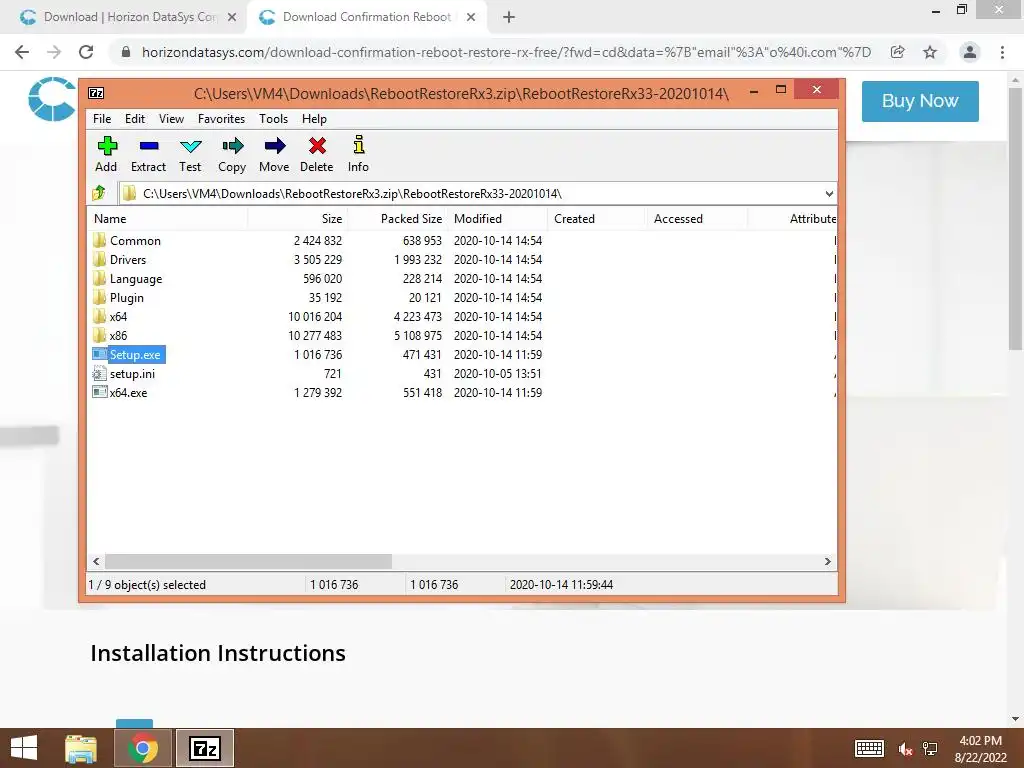Sort by Accessed column header
The image size is (1024, 768).
tap(697, 219)
